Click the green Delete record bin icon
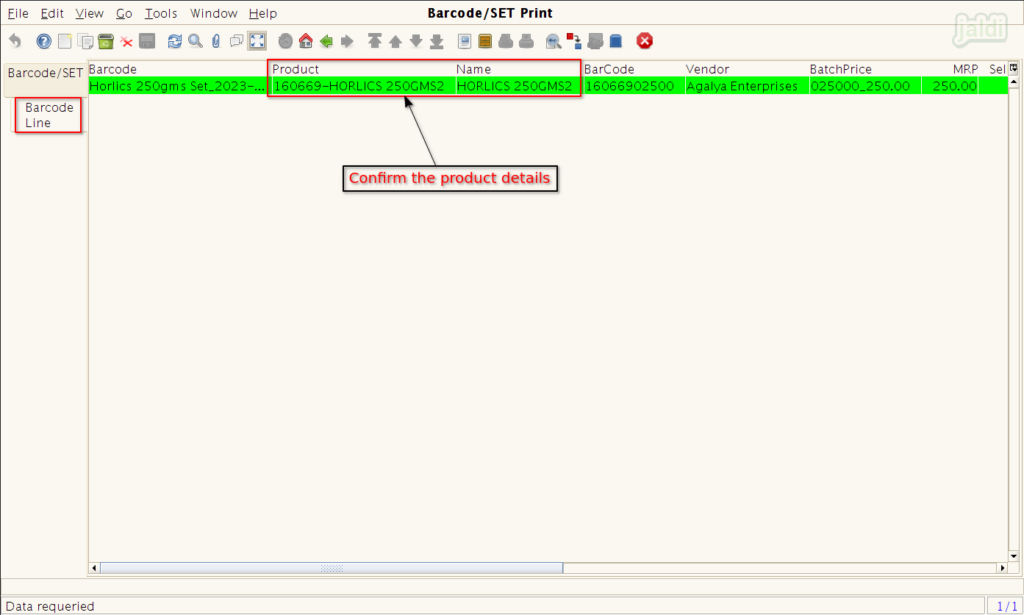The image size is (1024, 615). point(106,41)
